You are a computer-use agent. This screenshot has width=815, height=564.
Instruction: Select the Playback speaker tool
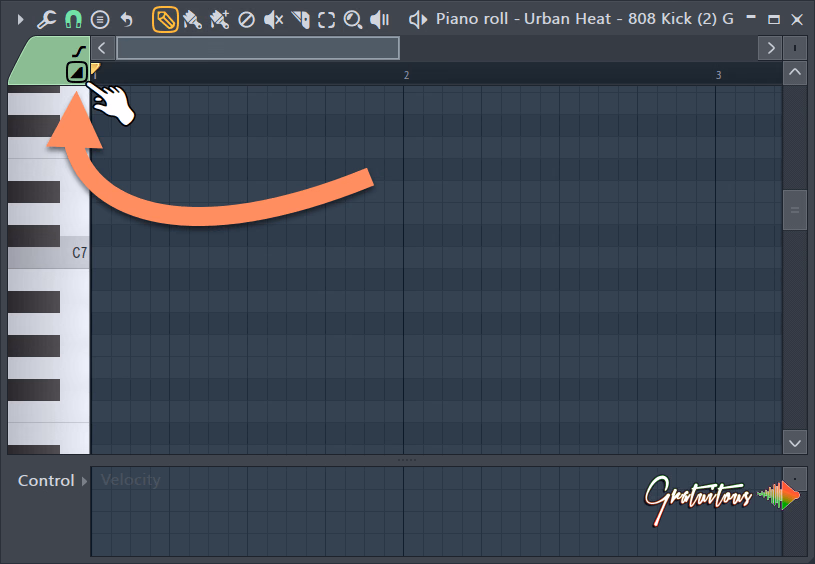[379, 20]
